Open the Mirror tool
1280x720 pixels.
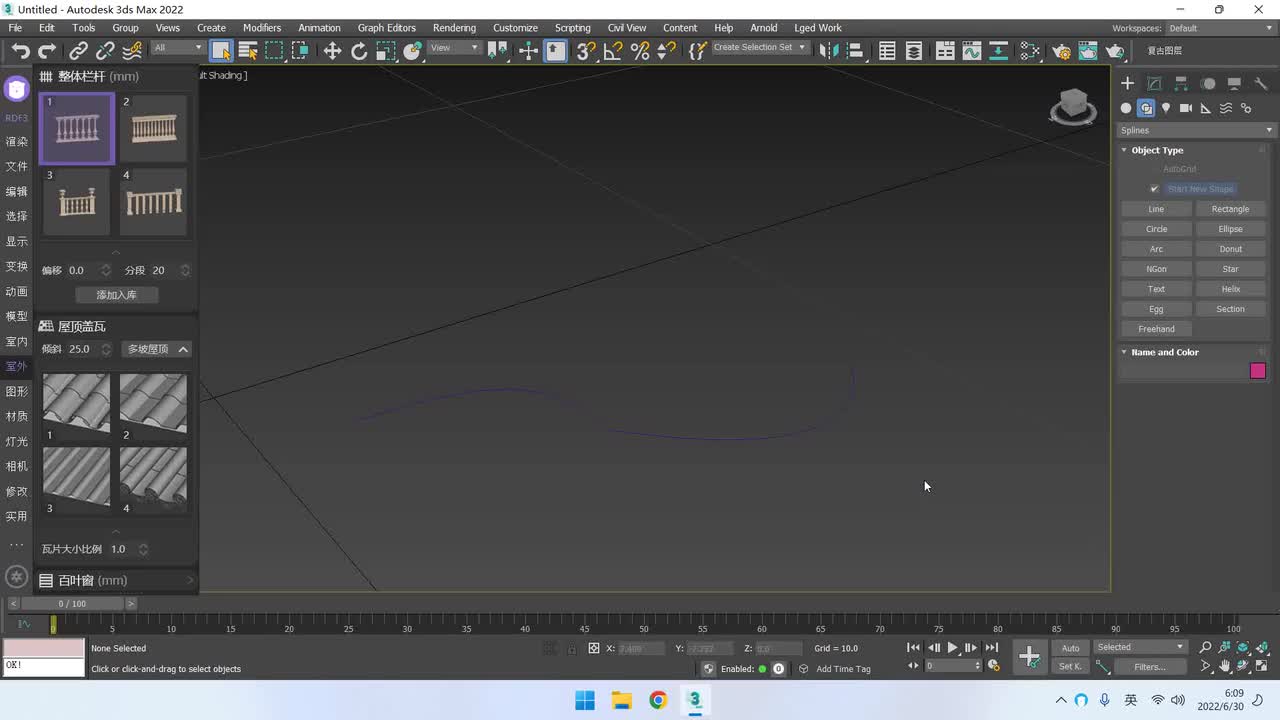828,51
